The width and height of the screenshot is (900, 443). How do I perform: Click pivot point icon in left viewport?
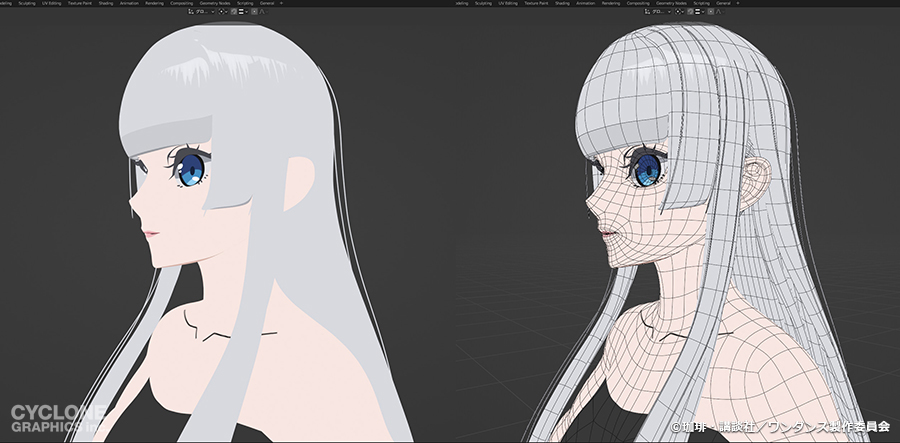click(221, 12)
